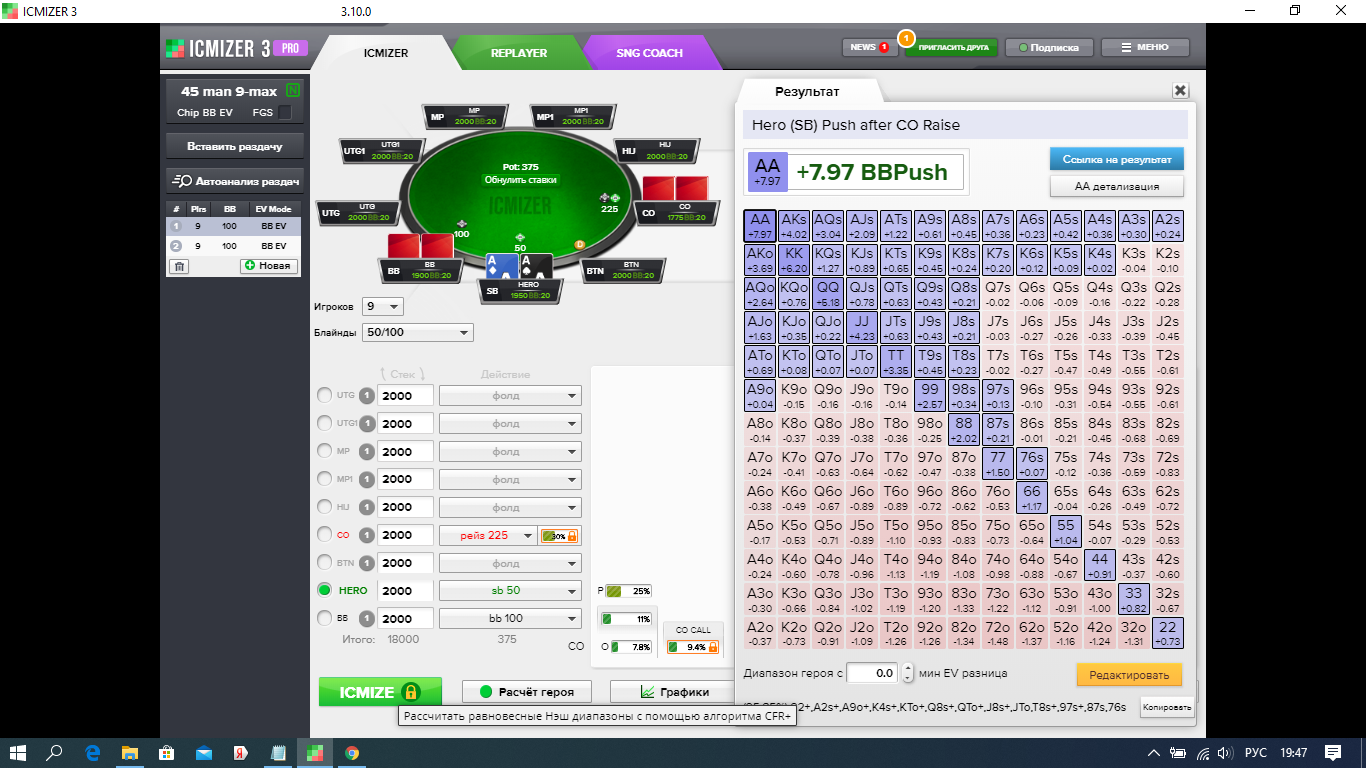Click Расчёт героя button
Screen dimensions: 1366x768
pyautogui.click(x=526, y=692)
